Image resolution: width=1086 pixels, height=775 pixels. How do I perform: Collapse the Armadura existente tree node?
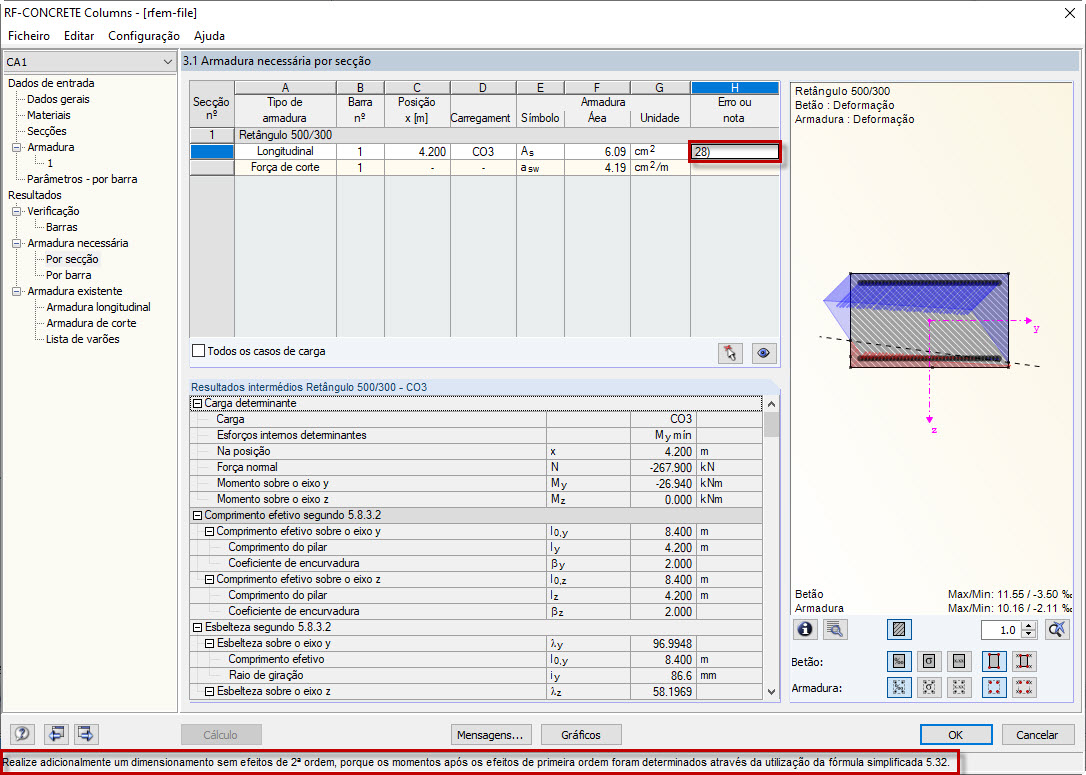pyautogui.click(x=17, y=292)
